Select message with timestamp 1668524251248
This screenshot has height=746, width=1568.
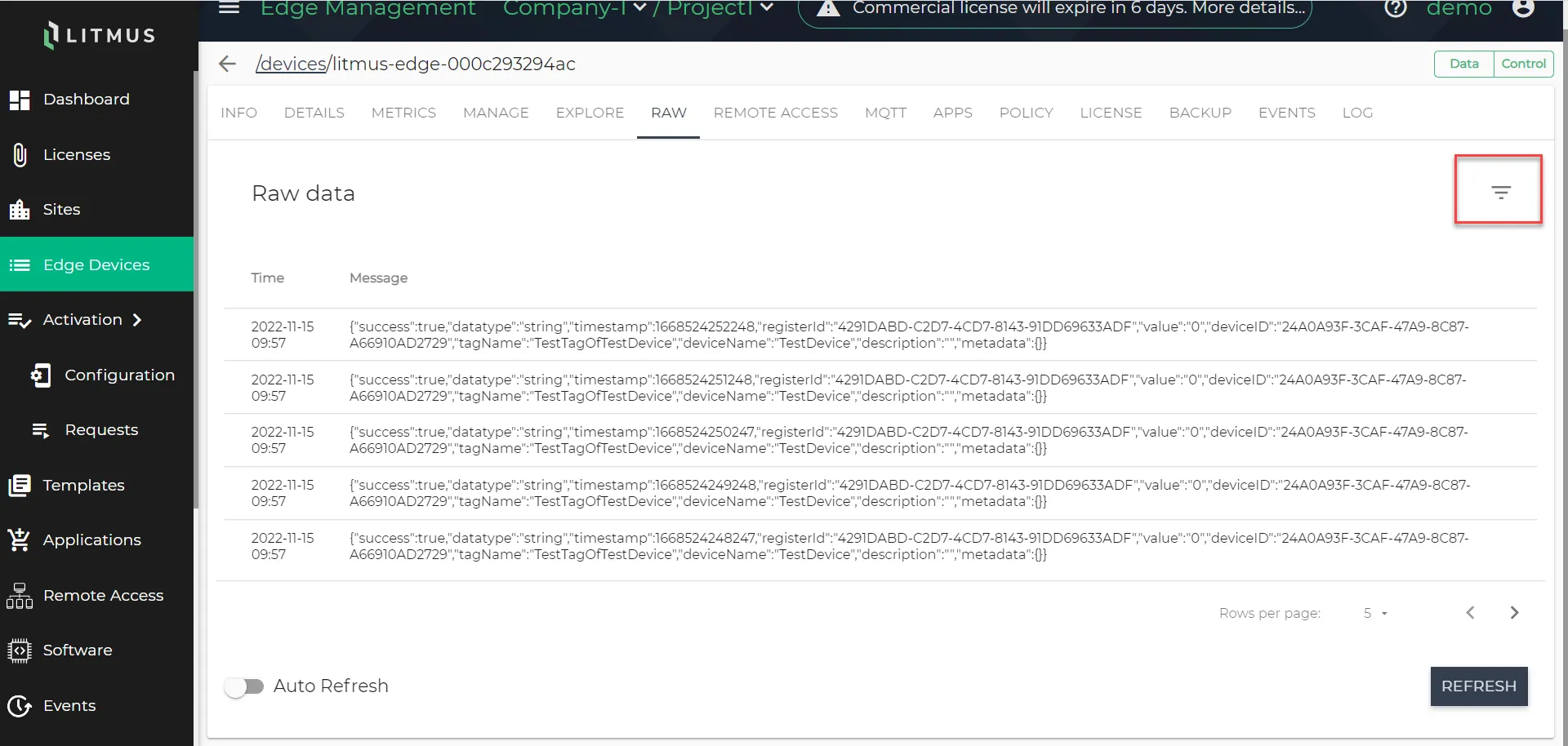point(880,388)
